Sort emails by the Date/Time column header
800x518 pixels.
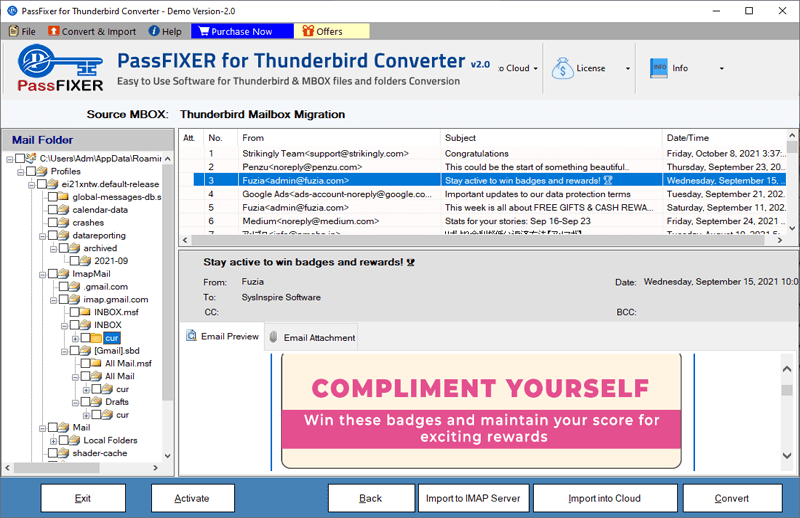coord(724,138)
